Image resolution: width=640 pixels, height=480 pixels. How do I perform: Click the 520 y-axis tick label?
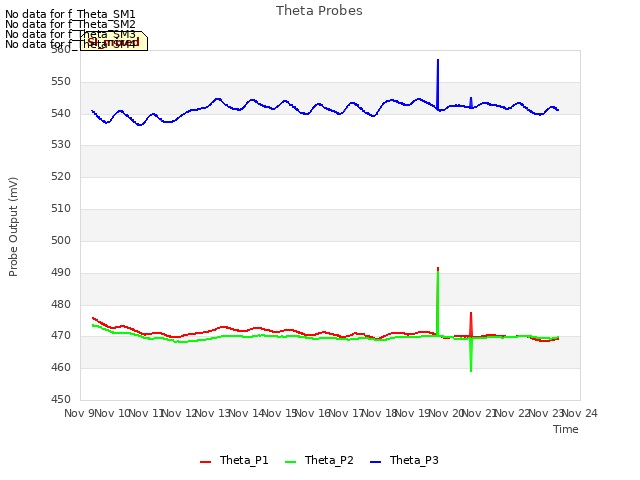click(61, 176)
